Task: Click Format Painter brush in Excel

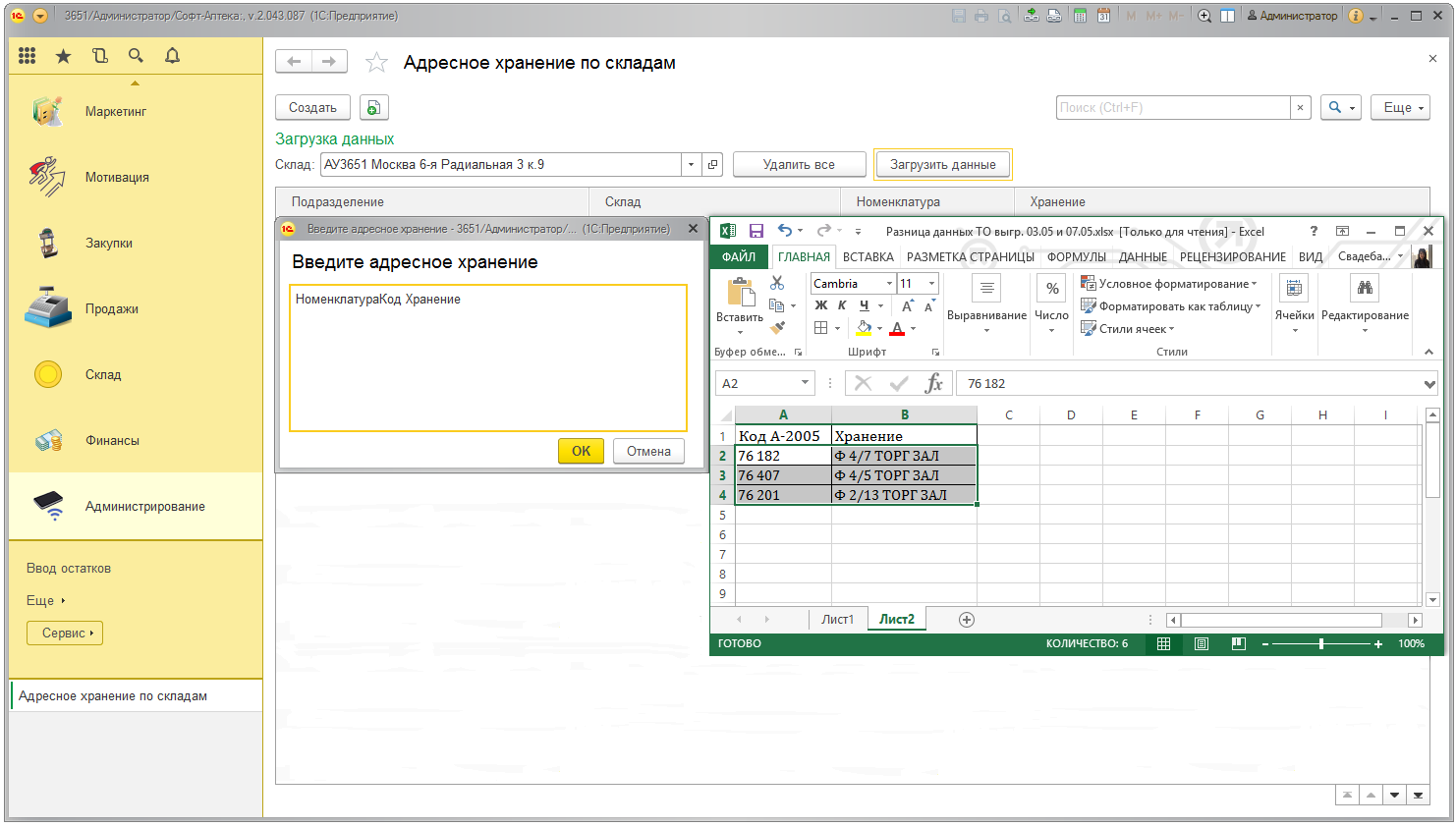Action: 778,328
